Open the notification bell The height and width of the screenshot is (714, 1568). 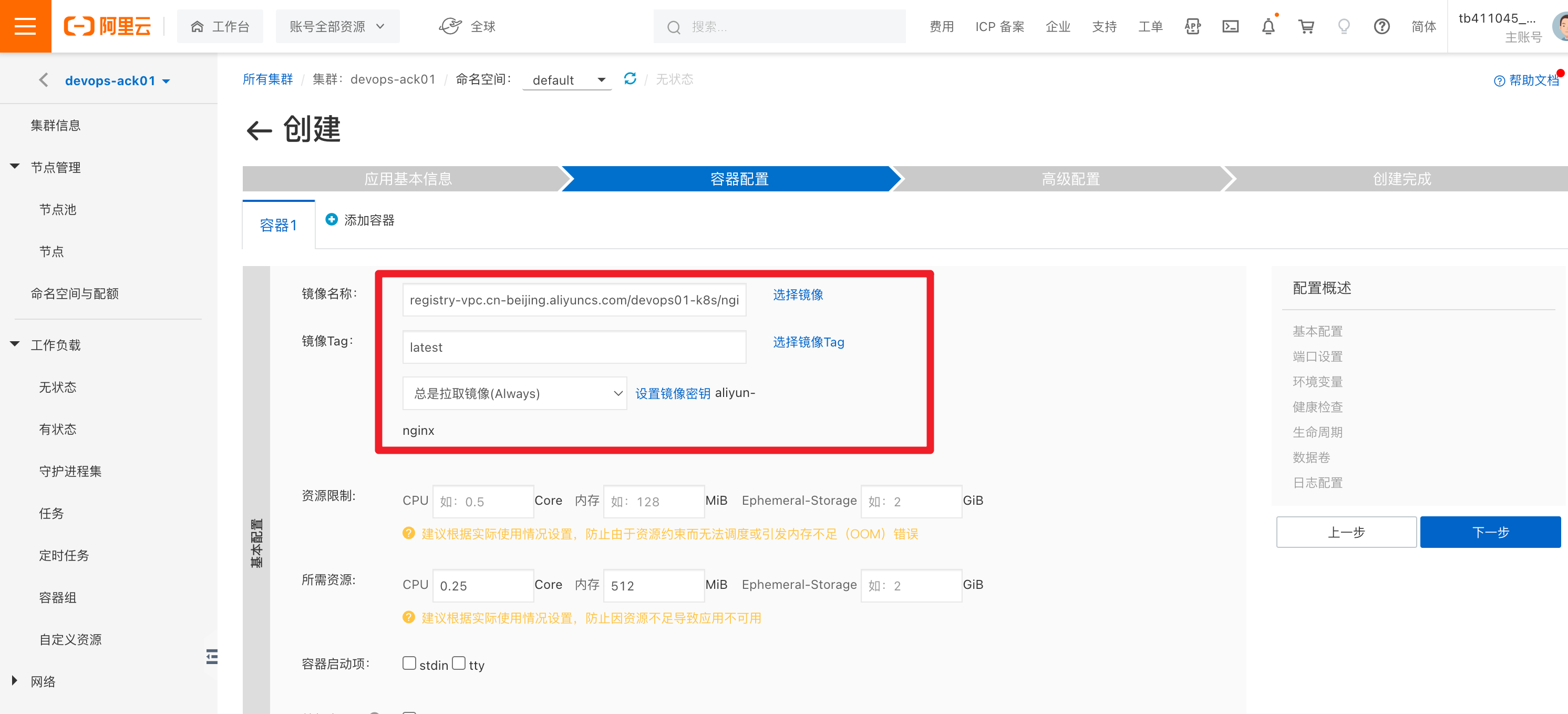pyautogui.click(x=1268, y=26)
